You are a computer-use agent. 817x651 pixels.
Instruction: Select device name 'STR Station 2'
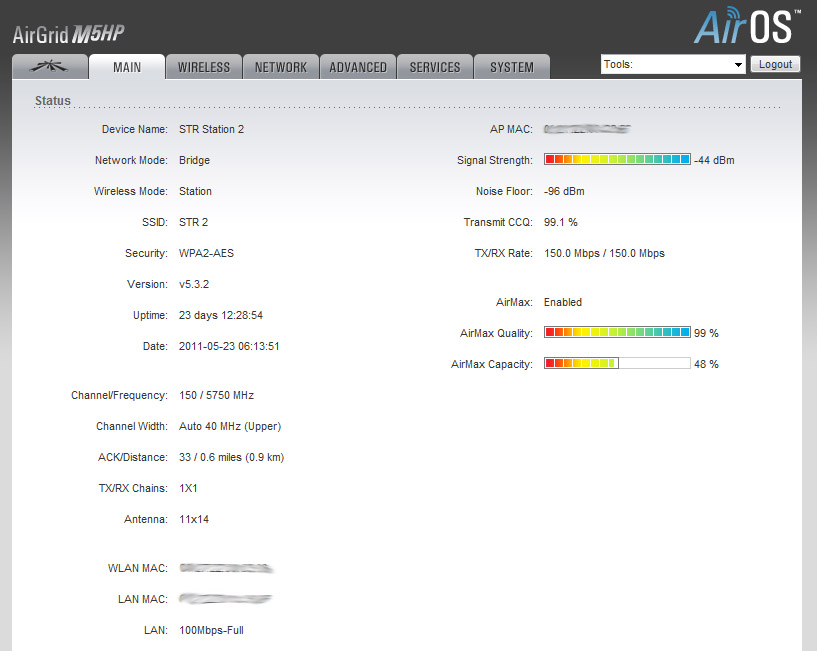pyautogui.click(x=212, y=129)
